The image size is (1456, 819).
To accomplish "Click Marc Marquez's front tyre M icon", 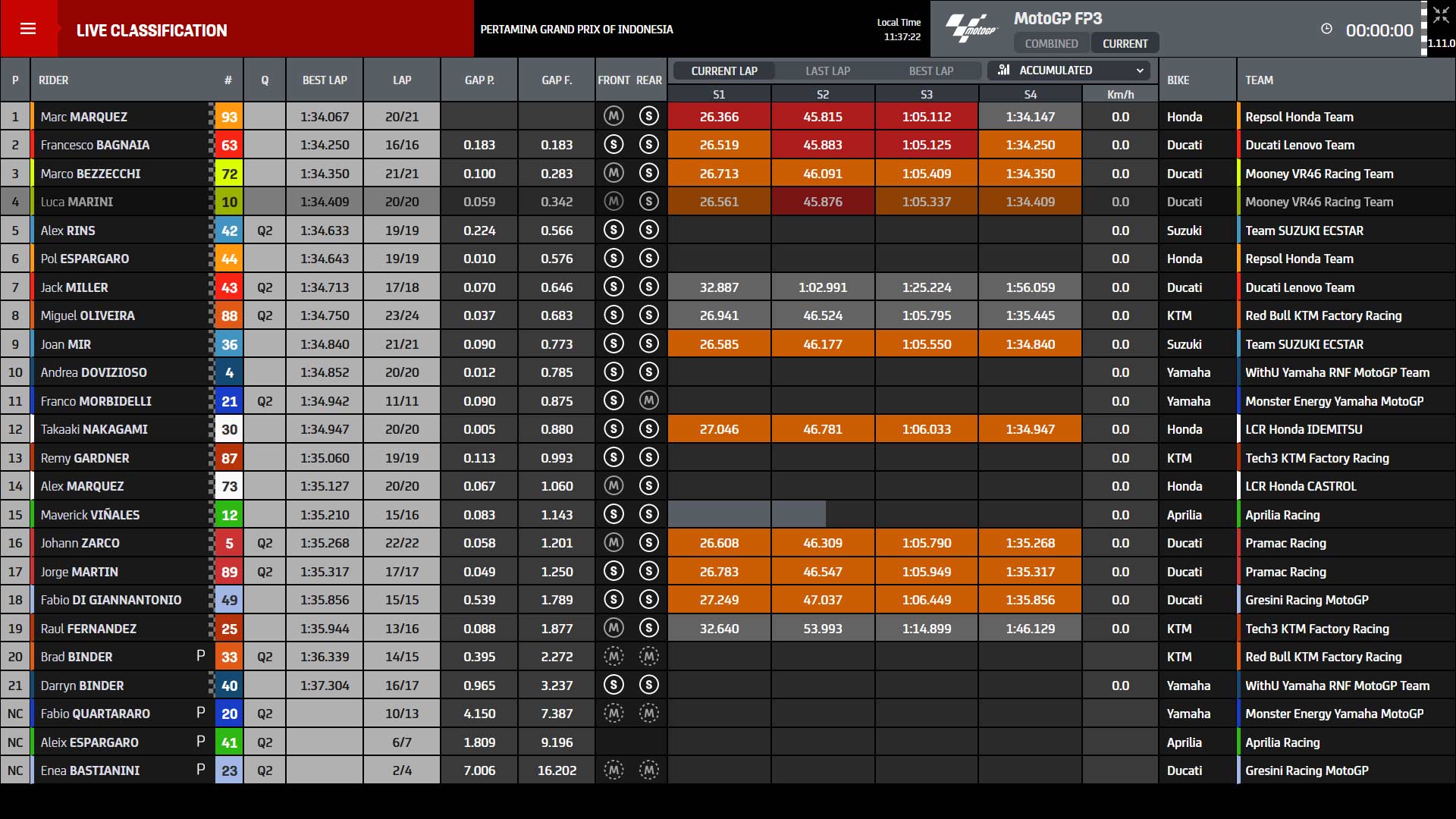I will pyautogui.click(x=613, y=116).
